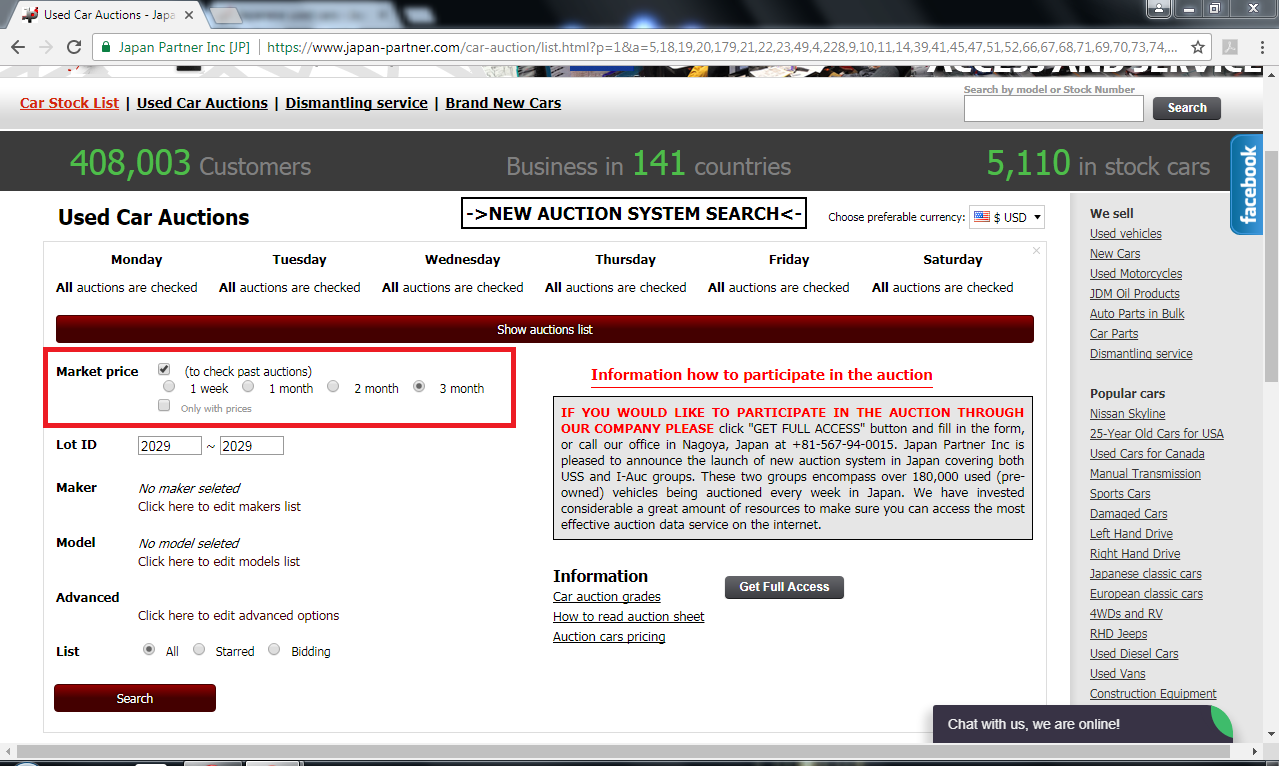This screenshot has width=1279, height=766.
Task: Choose the 2 month radio option
Action: [333, 386]
